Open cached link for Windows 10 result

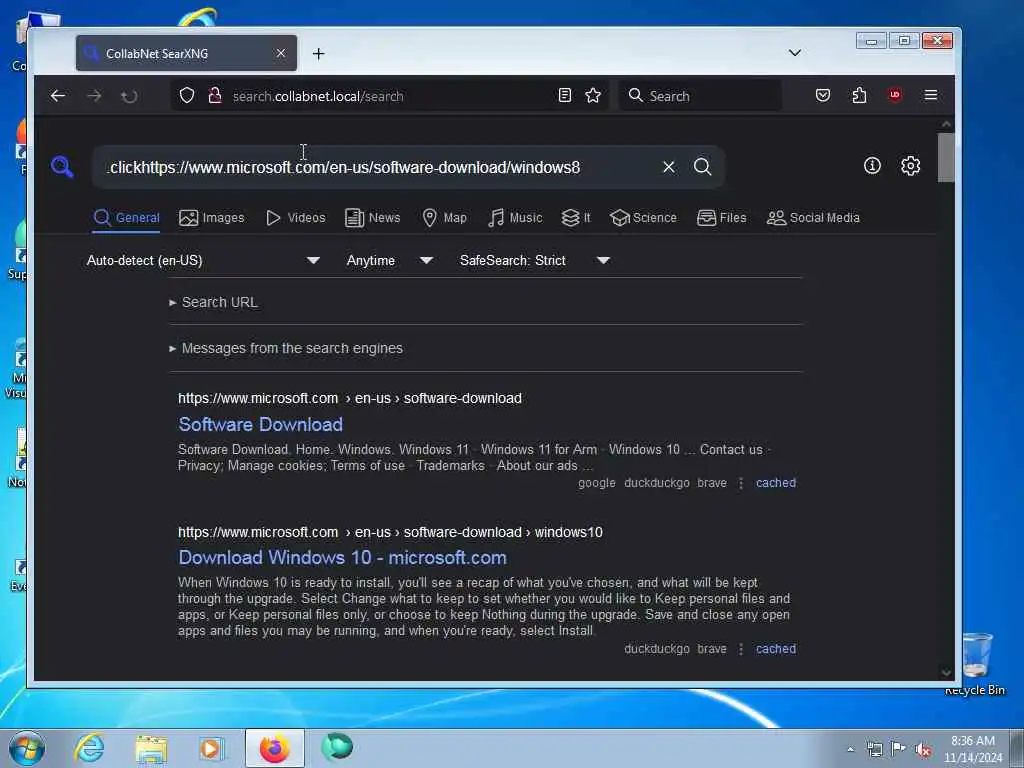tap(776, 649)
